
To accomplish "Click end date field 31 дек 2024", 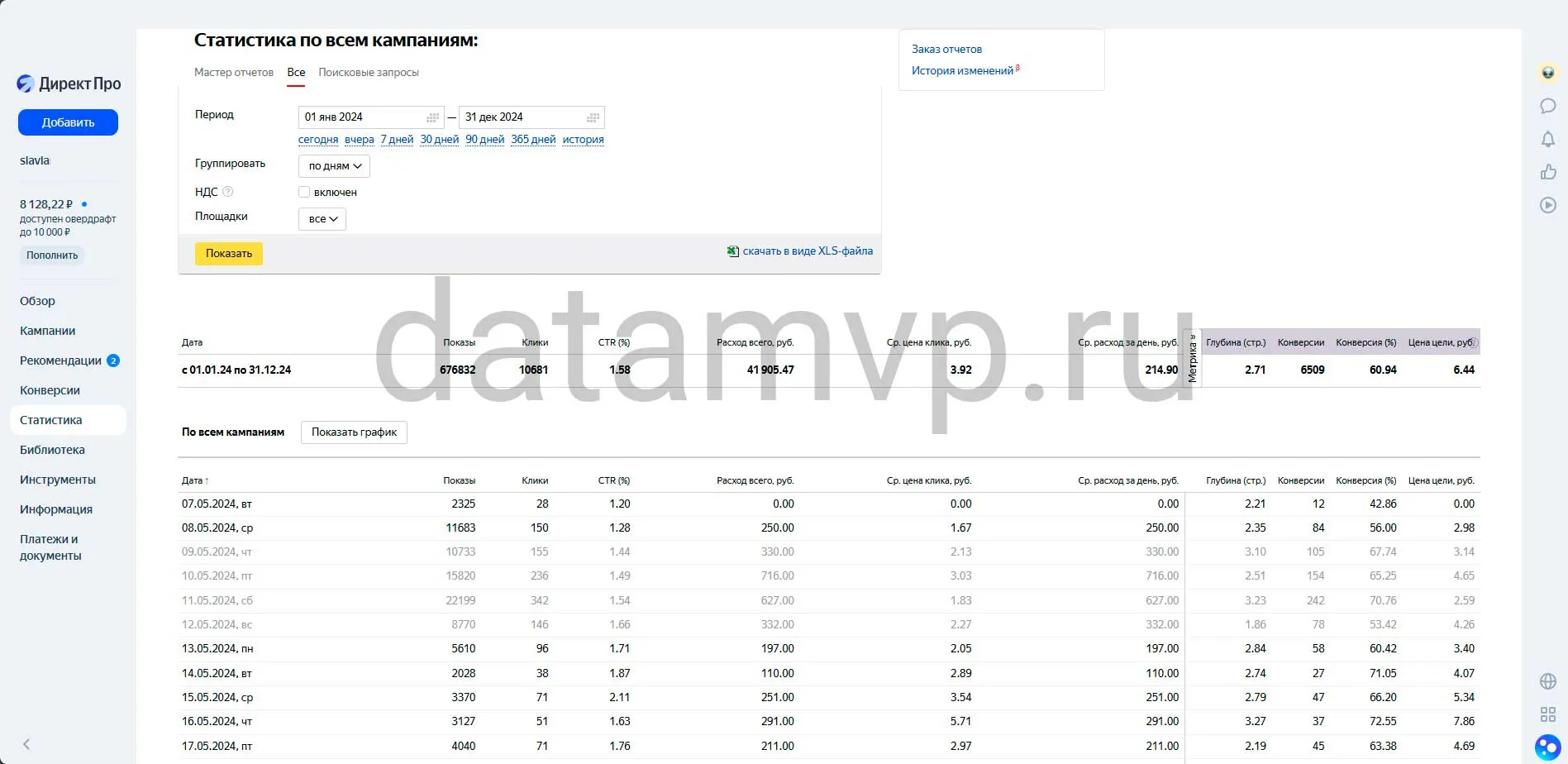I will point(531,117).
